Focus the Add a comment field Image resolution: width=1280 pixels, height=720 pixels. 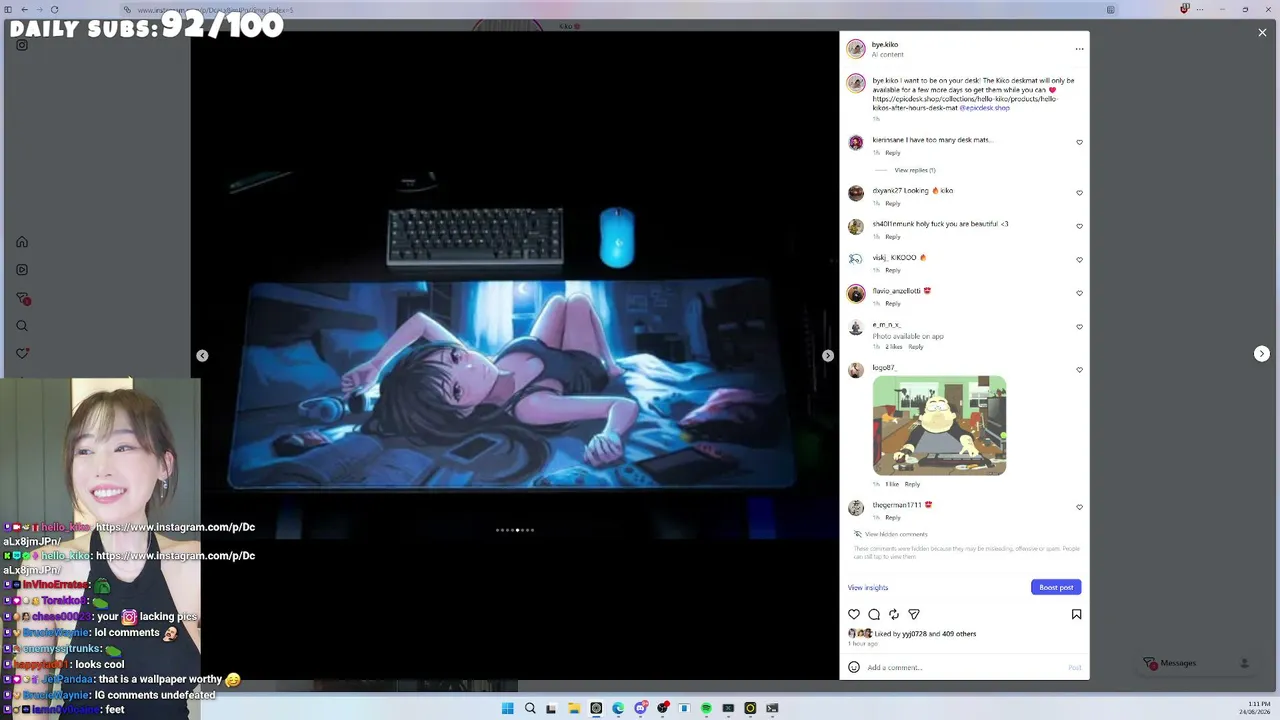(x=965, y=667)
